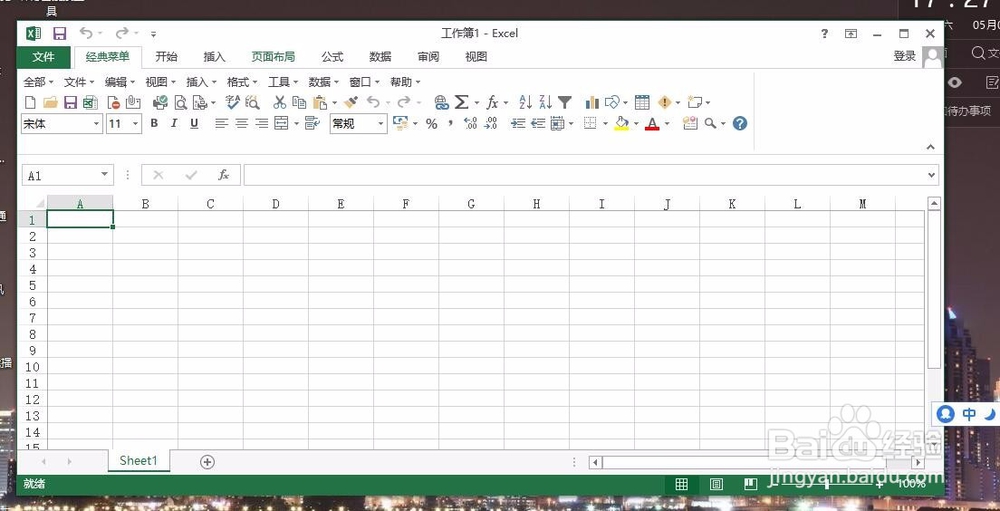Cut selection with the scissors icon
Image resolution: width=1000 pixels, height=511 pixels.
click(x=279, y=102)
